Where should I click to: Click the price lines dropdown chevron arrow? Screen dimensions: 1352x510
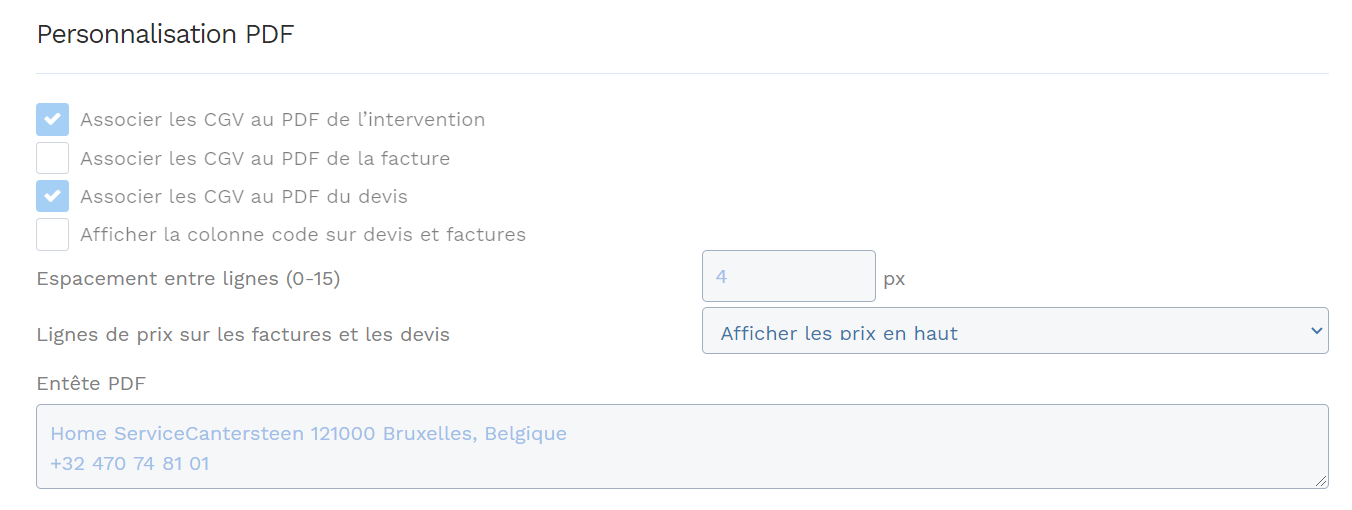click(1316, 331)
